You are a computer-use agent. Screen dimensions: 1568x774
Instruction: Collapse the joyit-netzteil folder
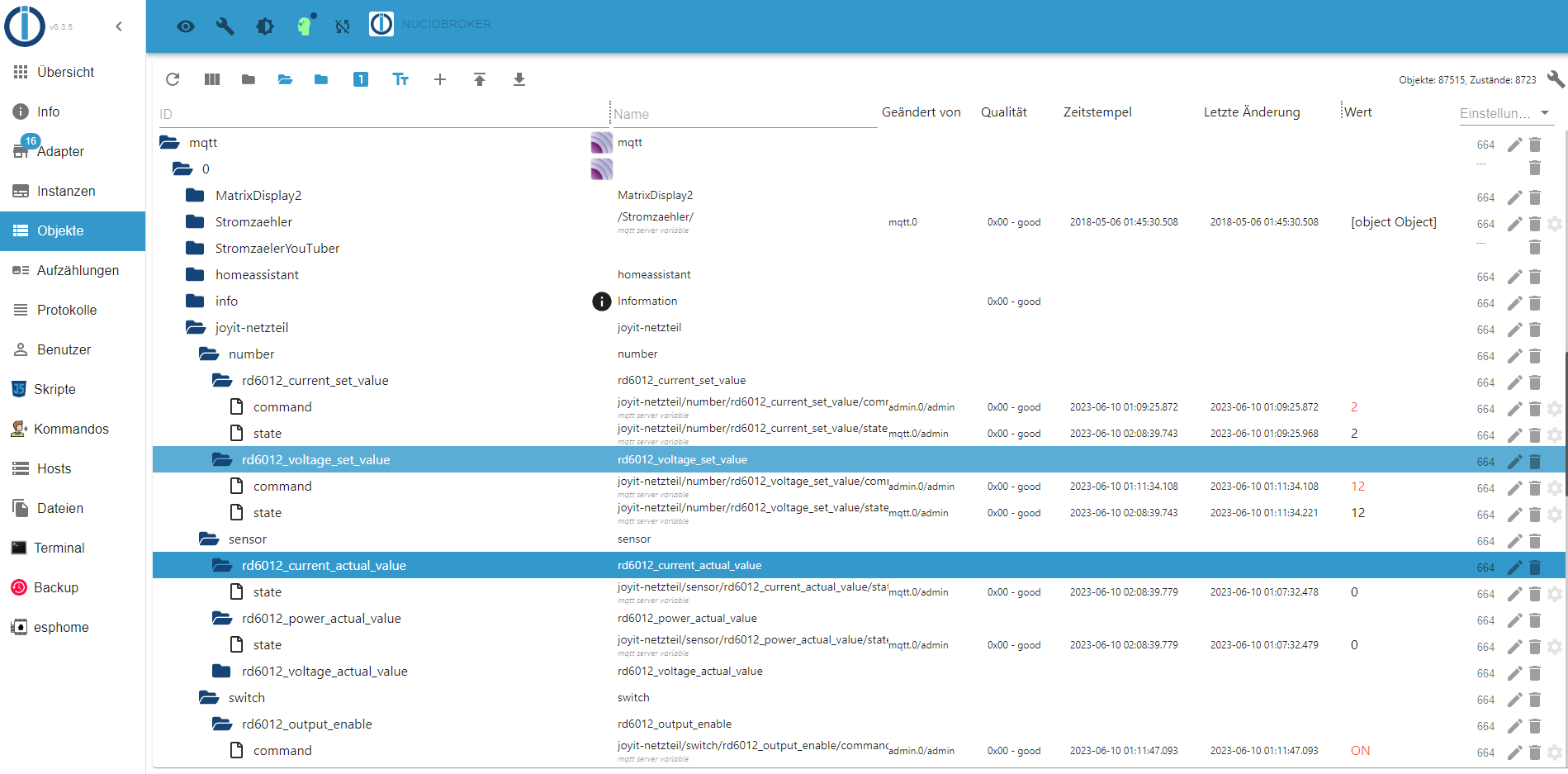(x=196, y=328)
